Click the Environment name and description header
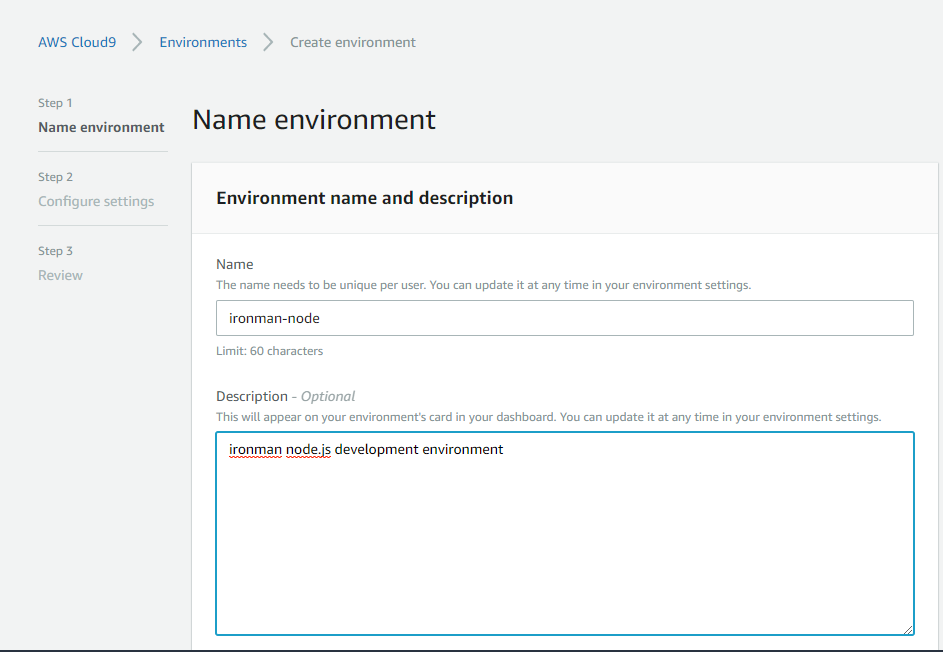943x652 pixels. (x=364, y=198)
